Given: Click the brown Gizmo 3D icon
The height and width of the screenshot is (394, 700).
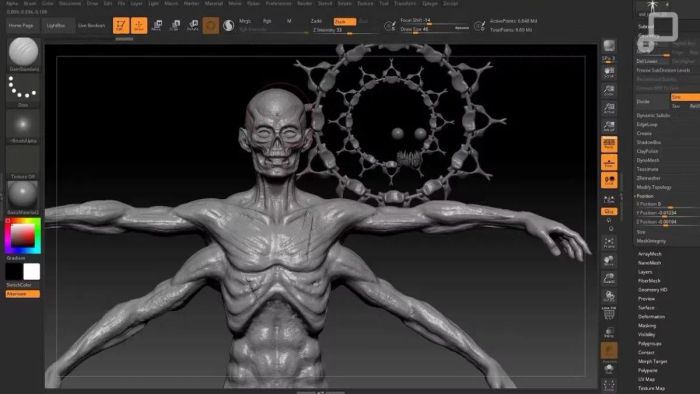Looking at the screenshot, I should coord(211,25).
